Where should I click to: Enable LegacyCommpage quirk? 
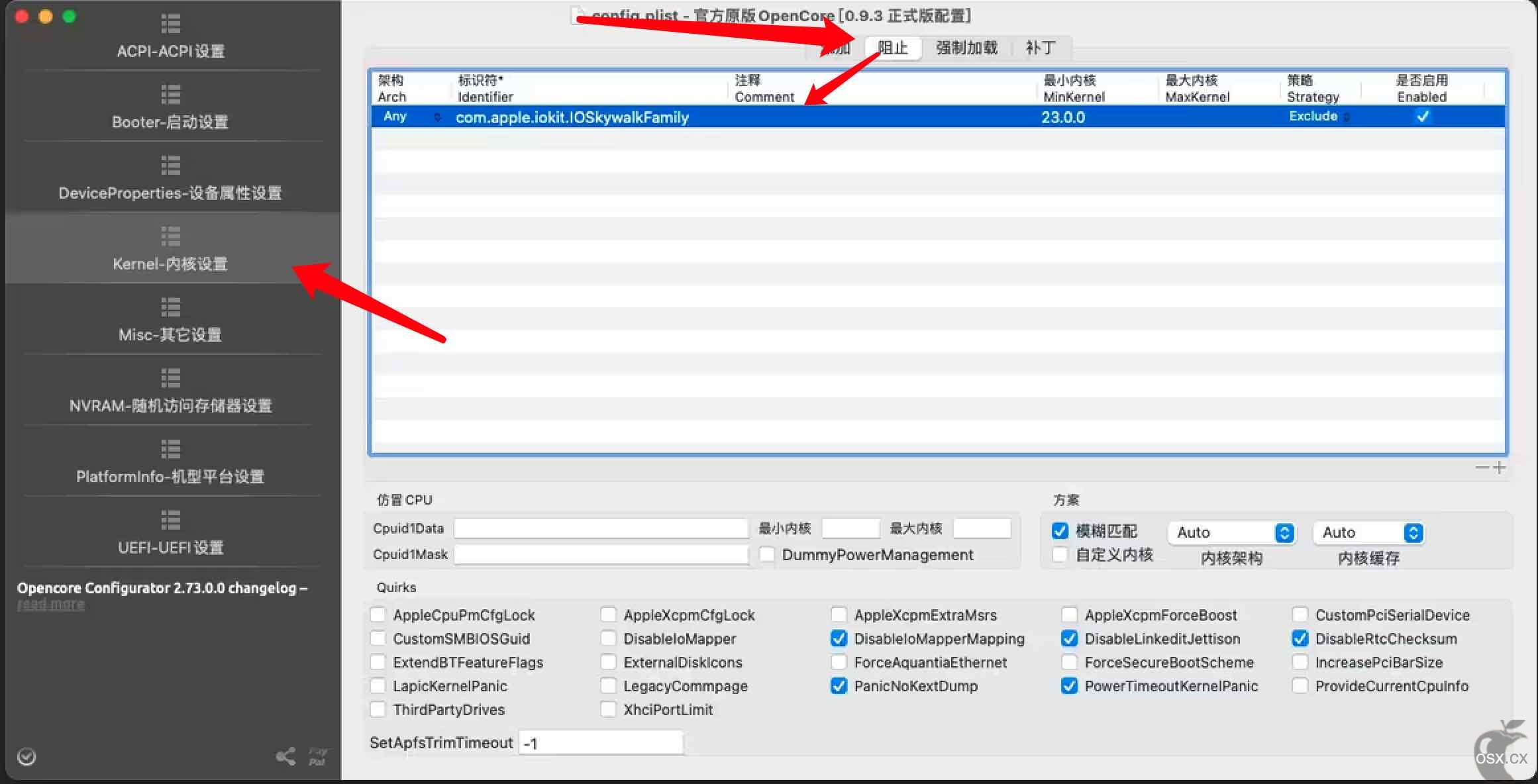tap(608, 686)
